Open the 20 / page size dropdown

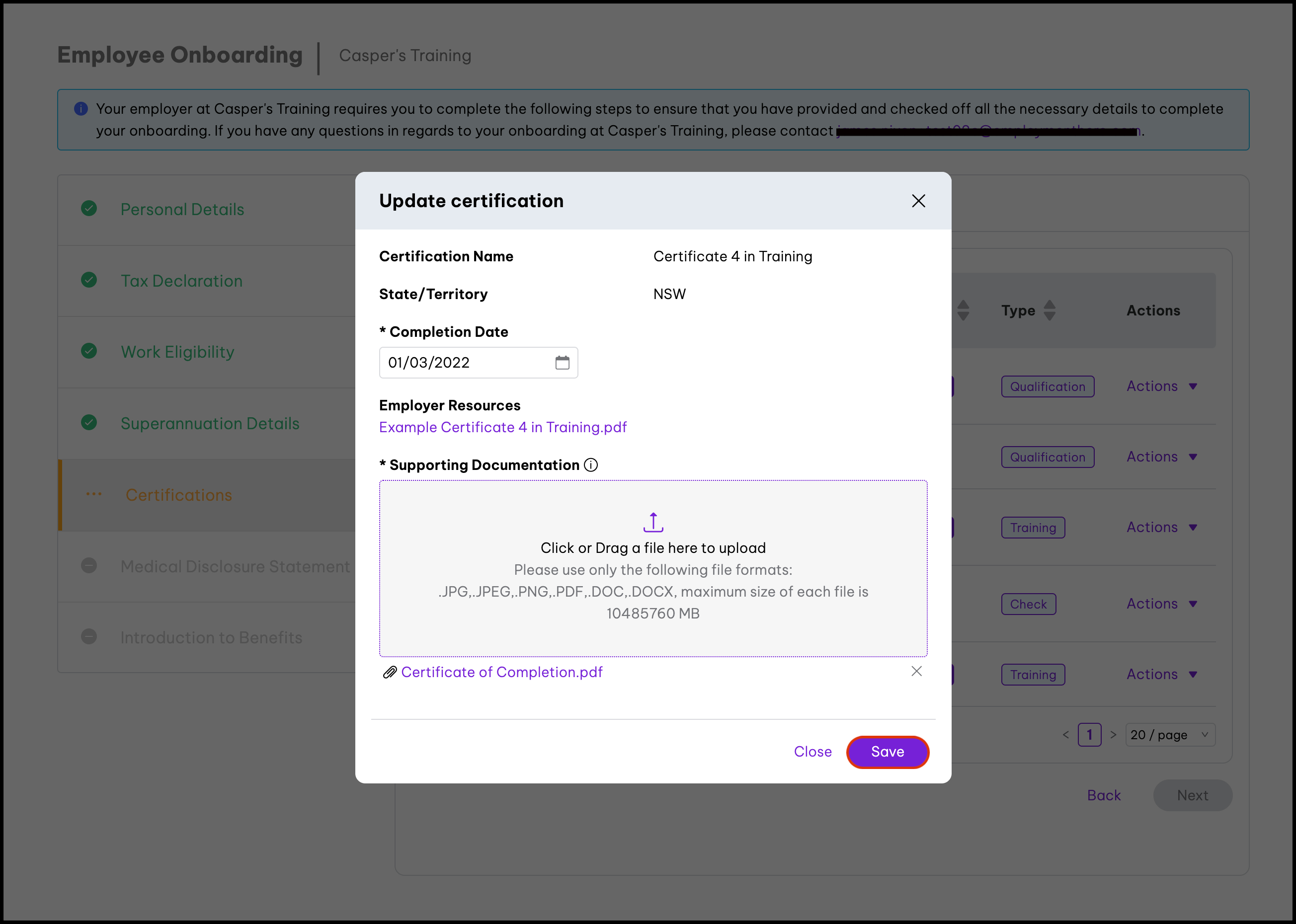[1170, 735]
